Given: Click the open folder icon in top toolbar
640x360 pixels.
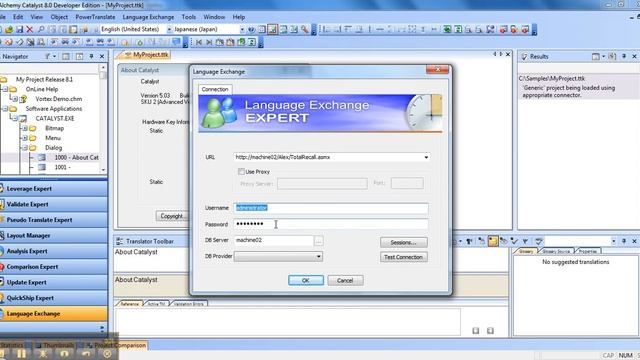Looking at the screenshot, I should click(x=9, y=29).
